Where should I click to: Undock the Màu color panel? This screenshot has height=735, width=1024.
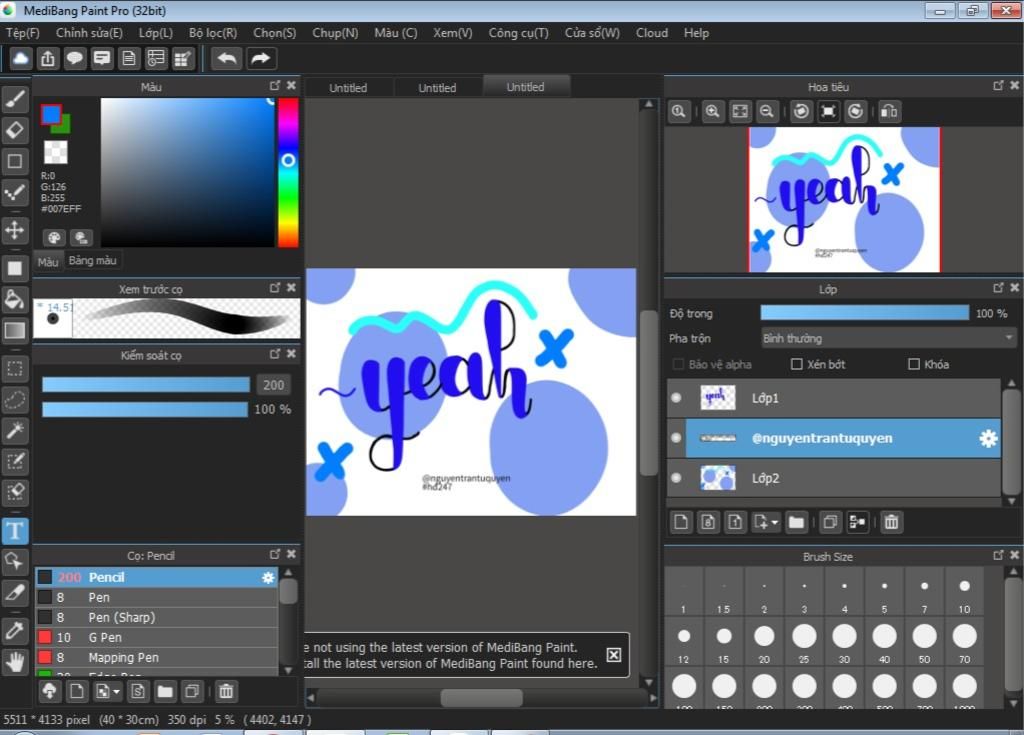[x=275, y=86]
